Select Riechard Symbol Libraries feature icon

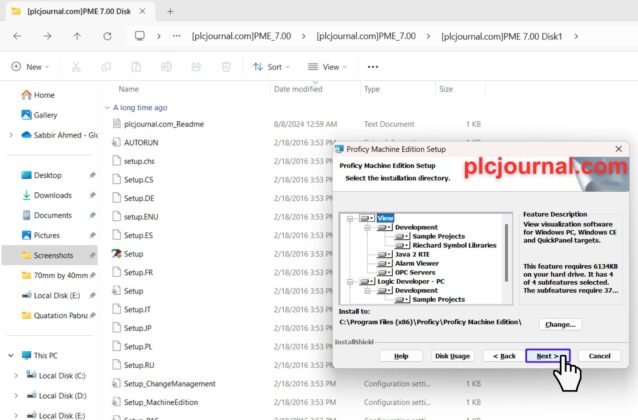coord(402,245)
